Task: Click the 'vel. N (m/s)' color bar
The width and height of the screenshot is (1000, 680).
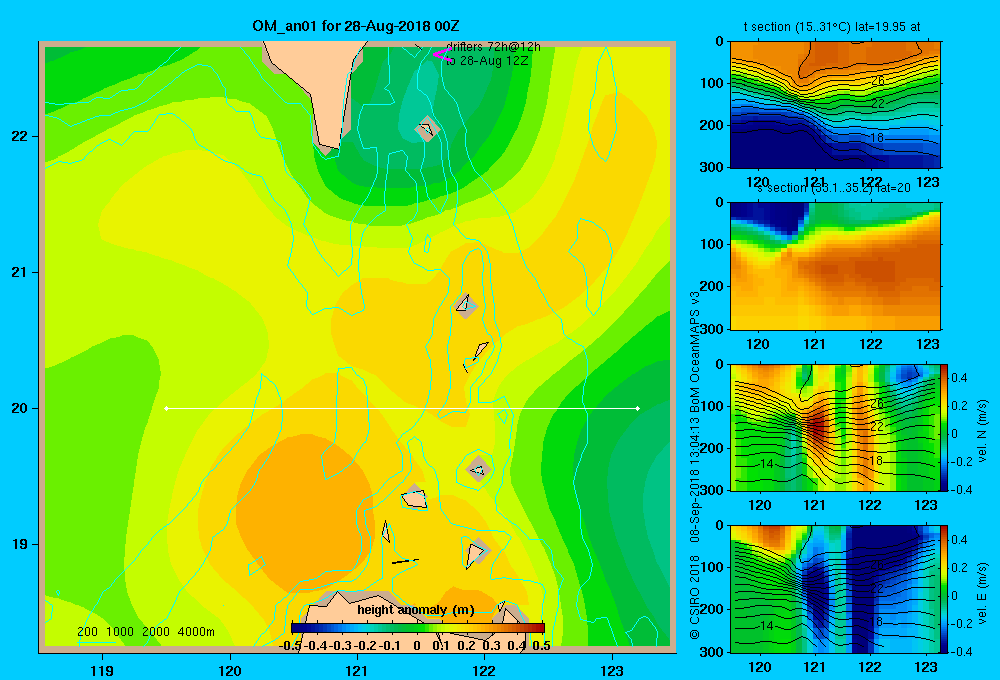Action: [945, 427]
